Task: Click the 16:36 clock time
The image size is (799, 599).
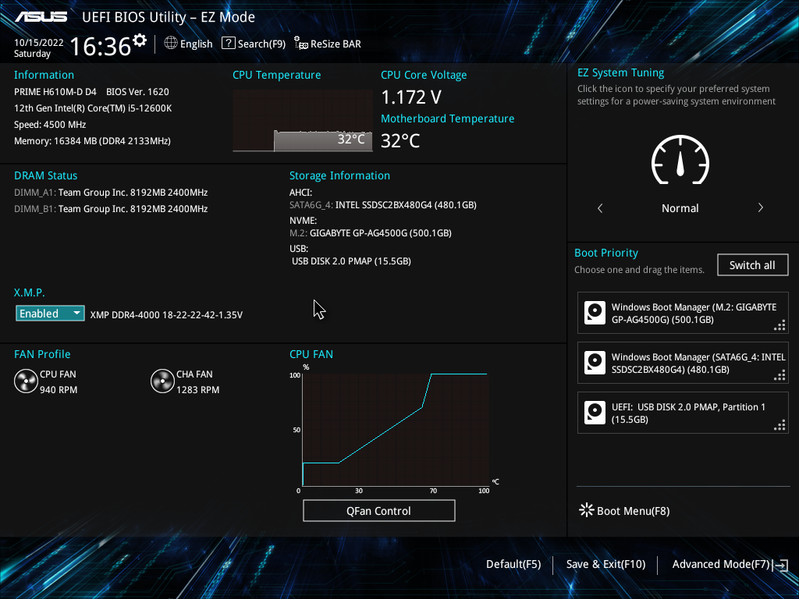Action: pyautogui.click(x=100, y=46)
